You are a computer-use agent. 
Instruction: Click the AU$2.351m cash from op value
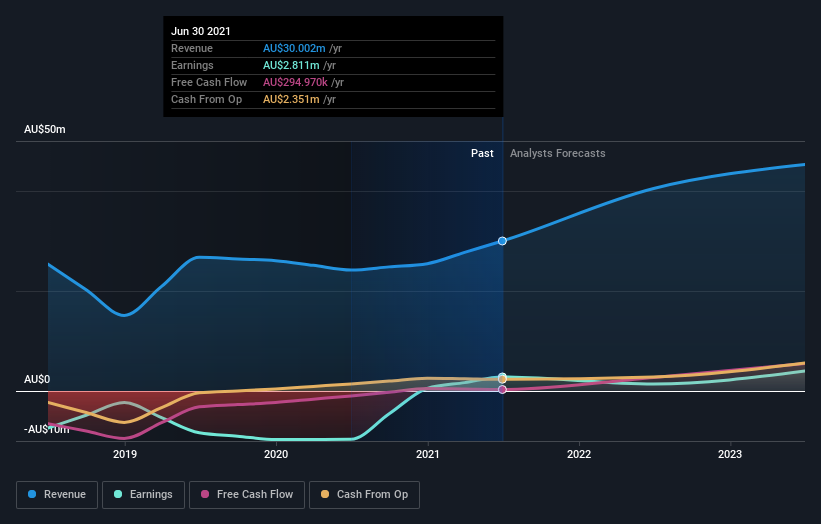point(291,99)
